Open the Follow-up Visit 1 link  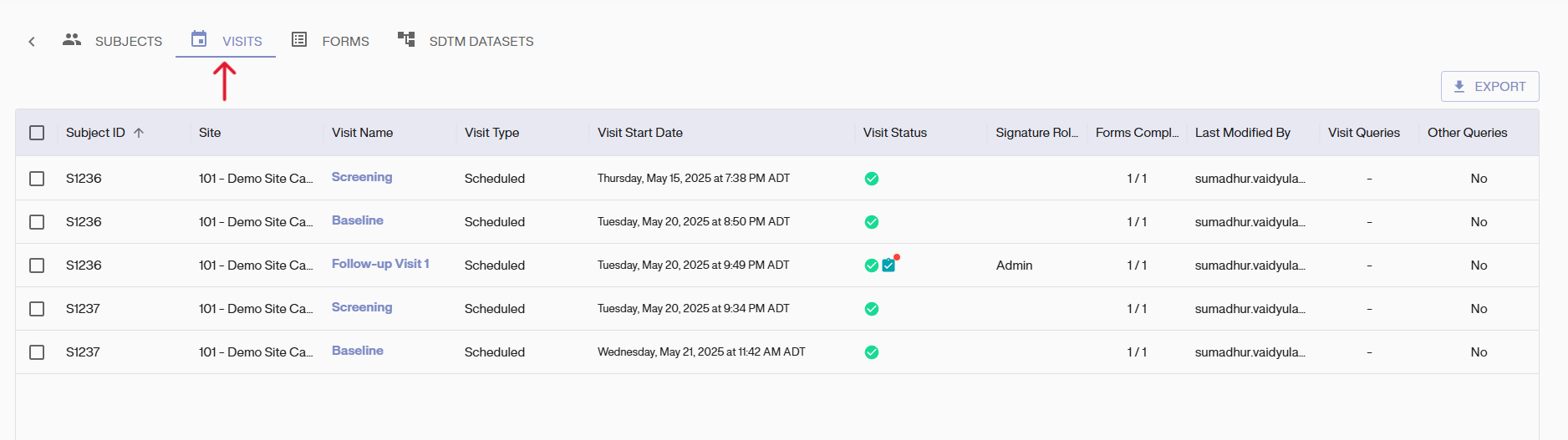pyautogui.click(x=380, y=264)
